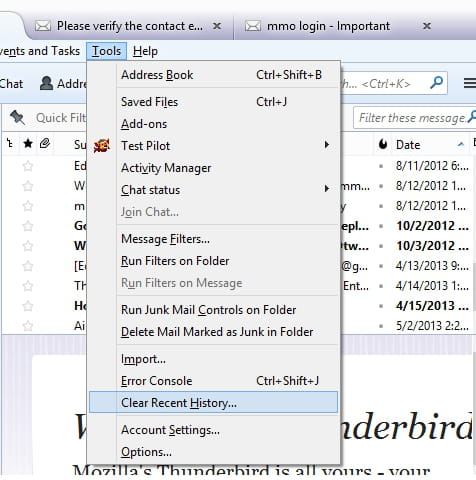Sort messages by Date column header
This screenshot has width=476, height=480.
point(429,145)
